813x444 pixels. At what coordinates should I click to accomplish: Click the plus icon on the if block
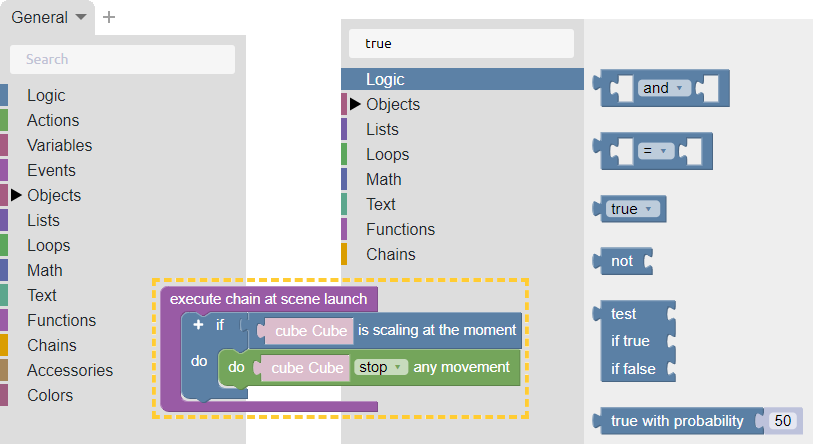click(x=198, y=325)
